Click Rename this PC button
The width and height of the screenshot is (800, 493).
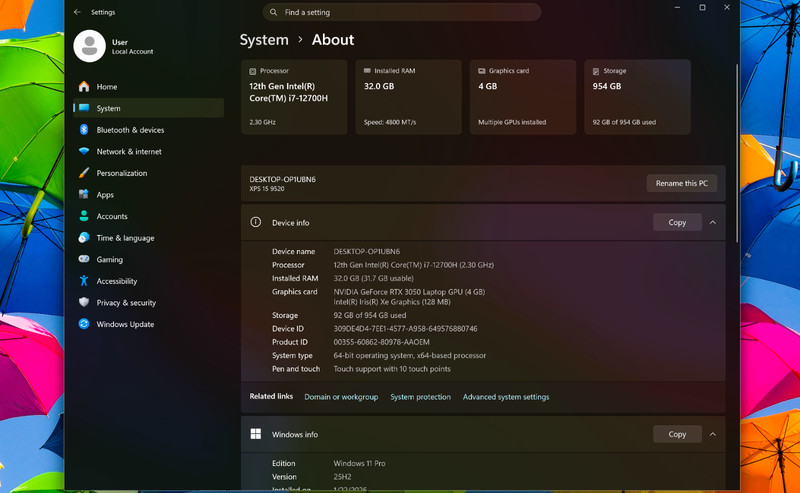click(x=682, y=183)
